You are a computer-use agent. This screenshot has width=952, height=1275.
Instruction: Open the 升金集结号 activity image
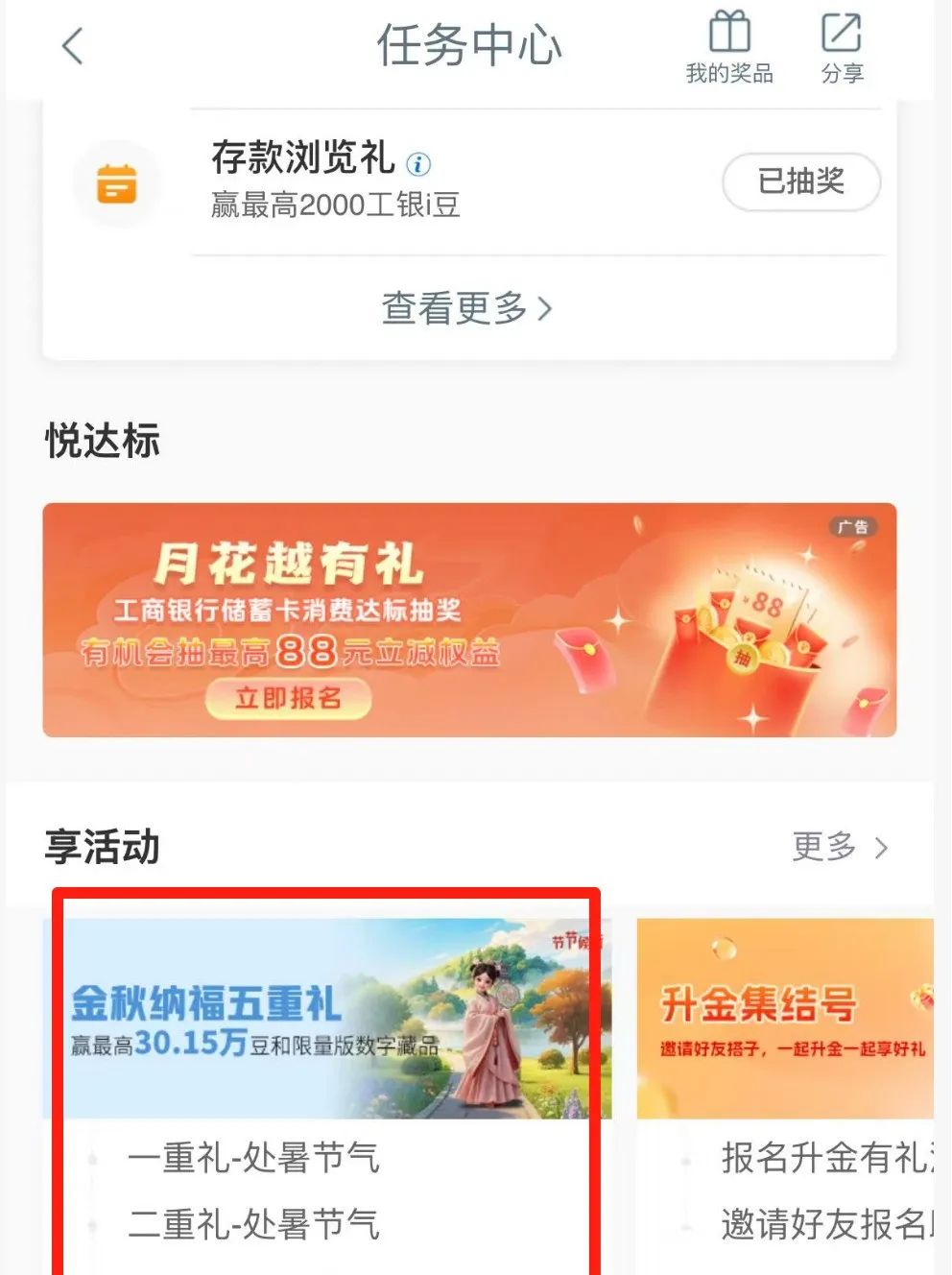tap(785, 1019)
